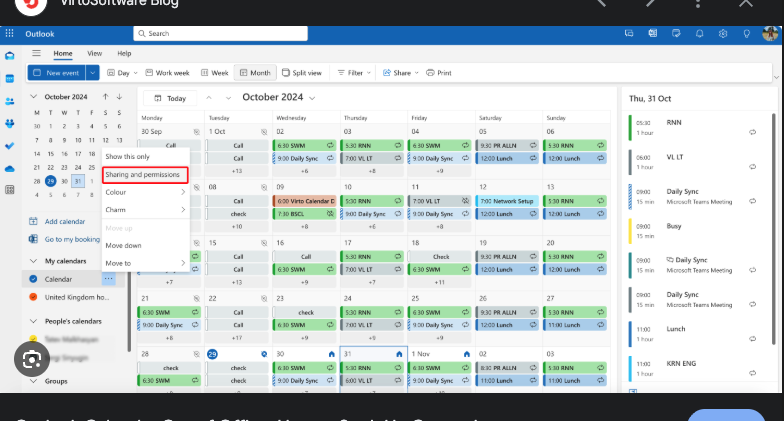Open New event split-button dropdown arrow
This screenshot has height=421, width=784.
pyautogui.click(x=92, y=72)
